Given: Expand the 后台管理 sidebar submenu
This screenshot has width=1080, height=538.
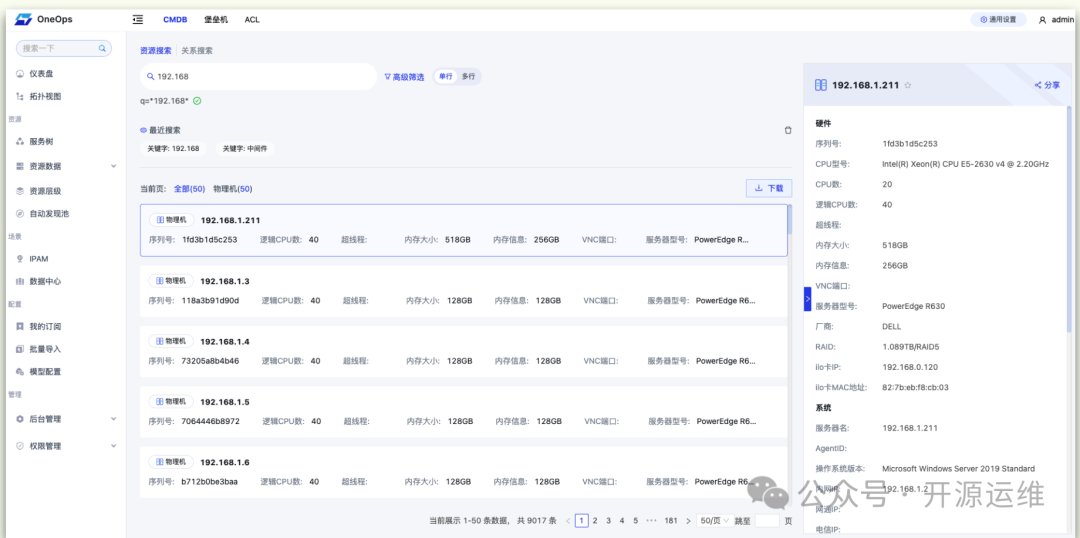Looking at the screenshot, I should click(x=67, y=419).
